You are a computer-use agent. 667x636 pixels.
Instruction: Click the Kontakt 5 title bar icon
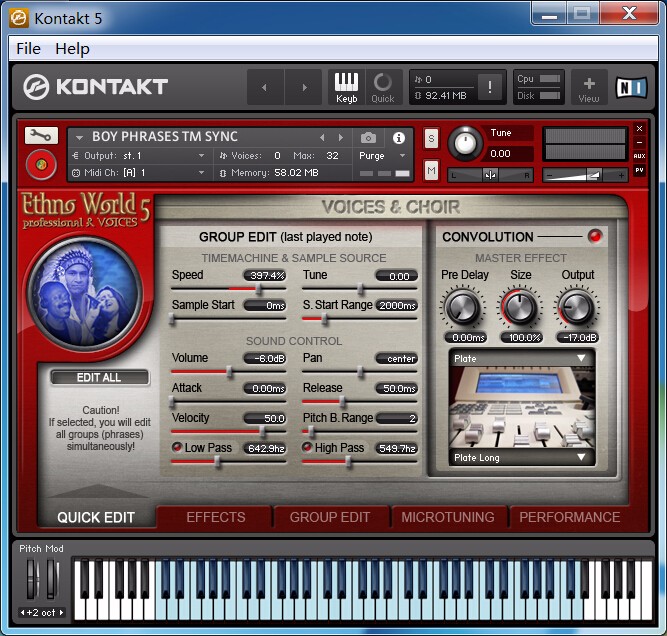19,18
